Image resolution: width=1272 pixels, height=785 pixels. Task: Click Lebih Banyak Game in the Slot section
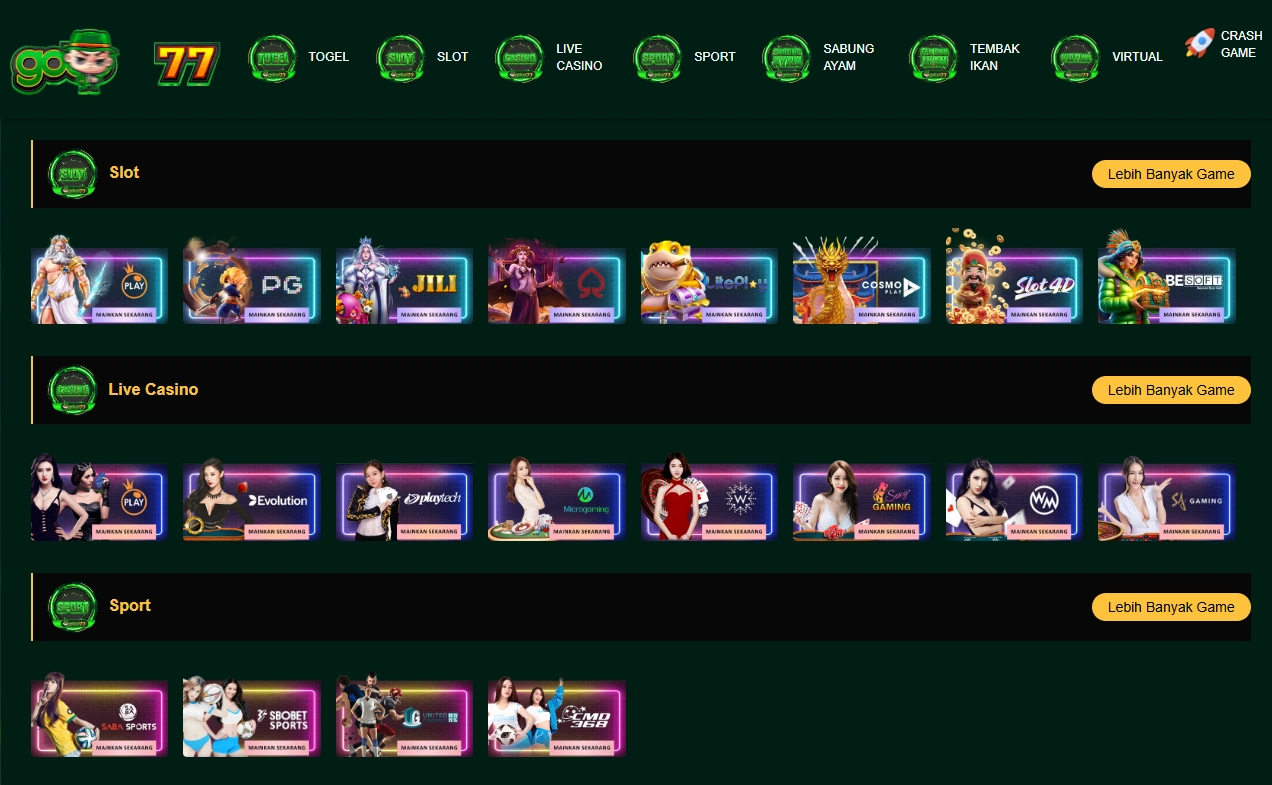click(x=1171, y=174)
